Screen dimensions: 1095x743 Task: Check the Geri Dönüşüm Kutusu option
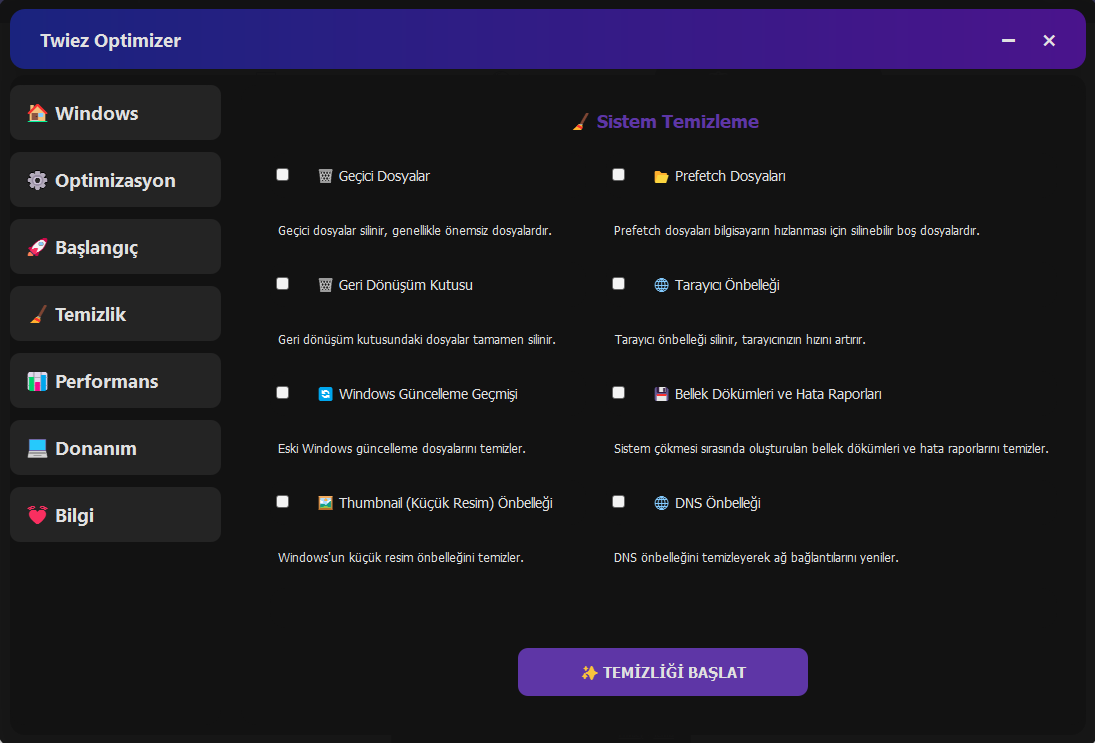coord(282,284)
